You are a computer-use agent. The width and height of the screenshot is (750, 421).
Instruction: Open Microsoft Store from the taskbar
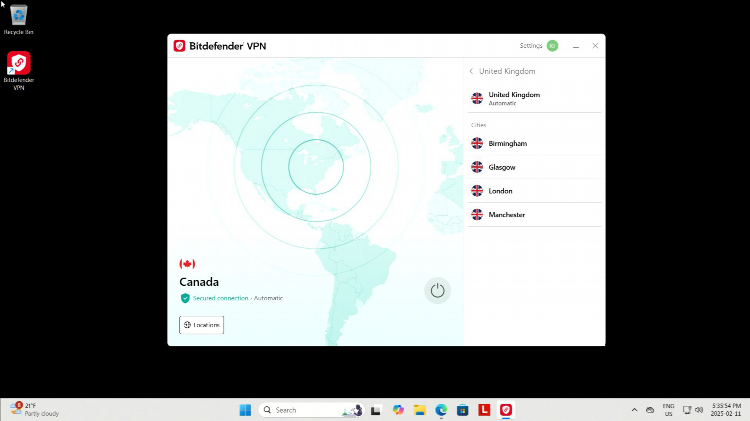463,410
